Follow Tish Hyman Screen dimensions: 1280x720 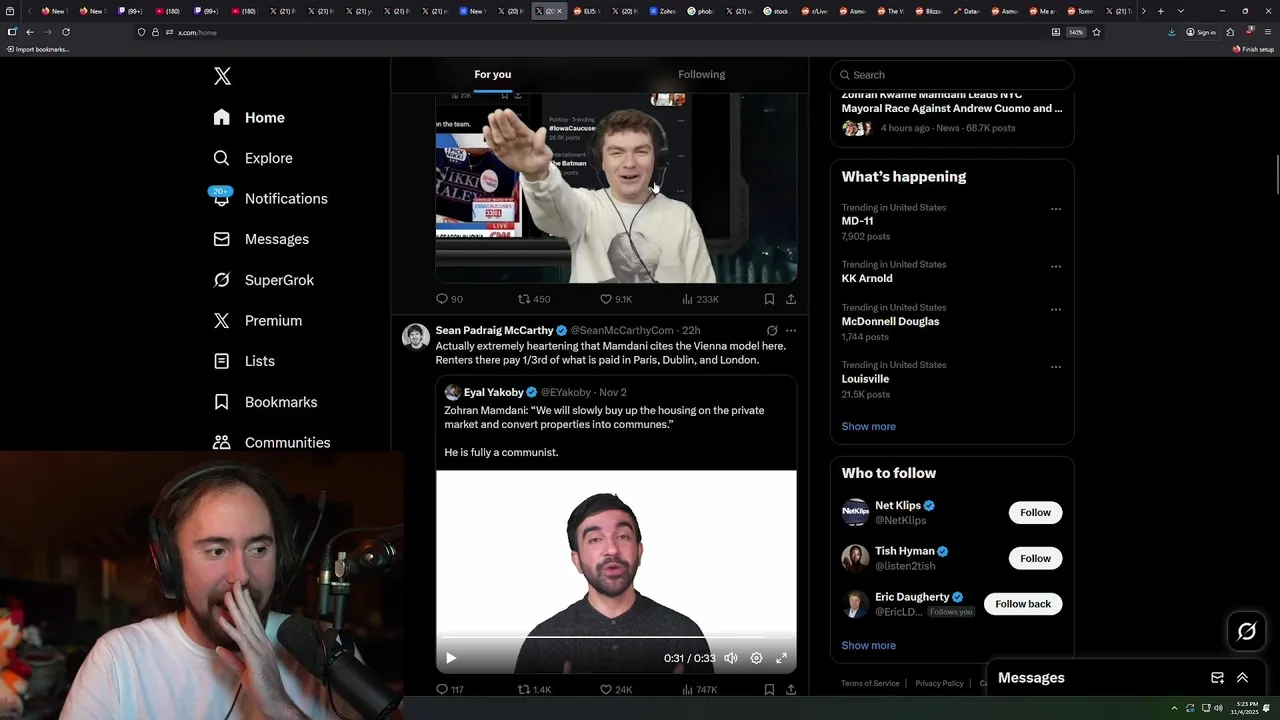tap(1035, 558)
